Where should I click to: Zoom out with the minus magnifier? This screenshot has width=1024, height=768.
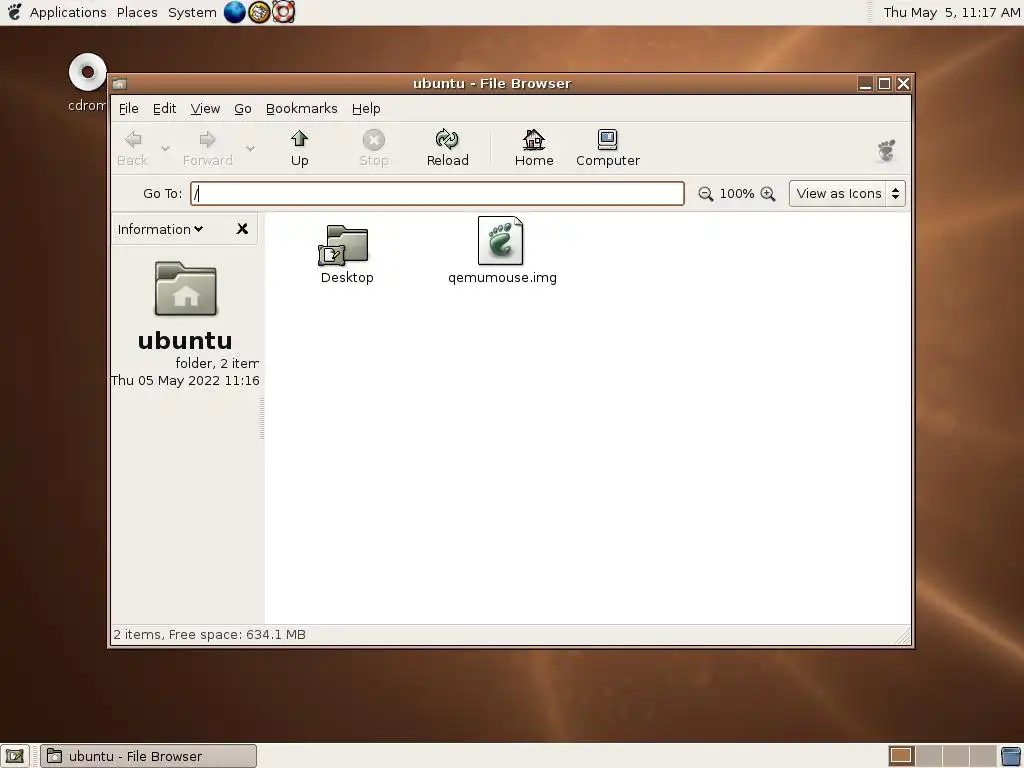[x=705, y=194]
